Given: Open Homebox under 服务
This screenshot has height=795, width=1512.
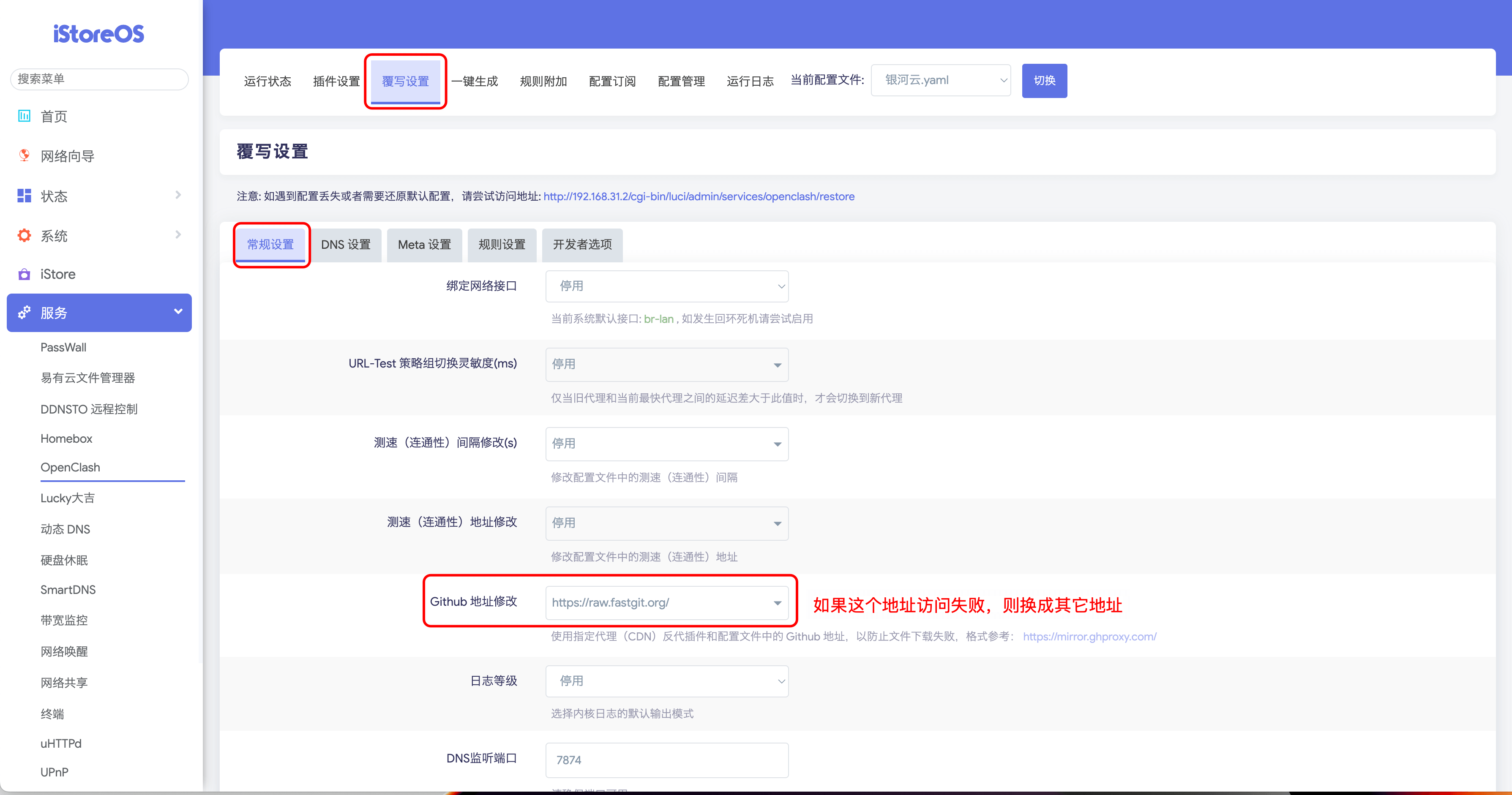Looking at the screenshot, I should coord(66,438).
